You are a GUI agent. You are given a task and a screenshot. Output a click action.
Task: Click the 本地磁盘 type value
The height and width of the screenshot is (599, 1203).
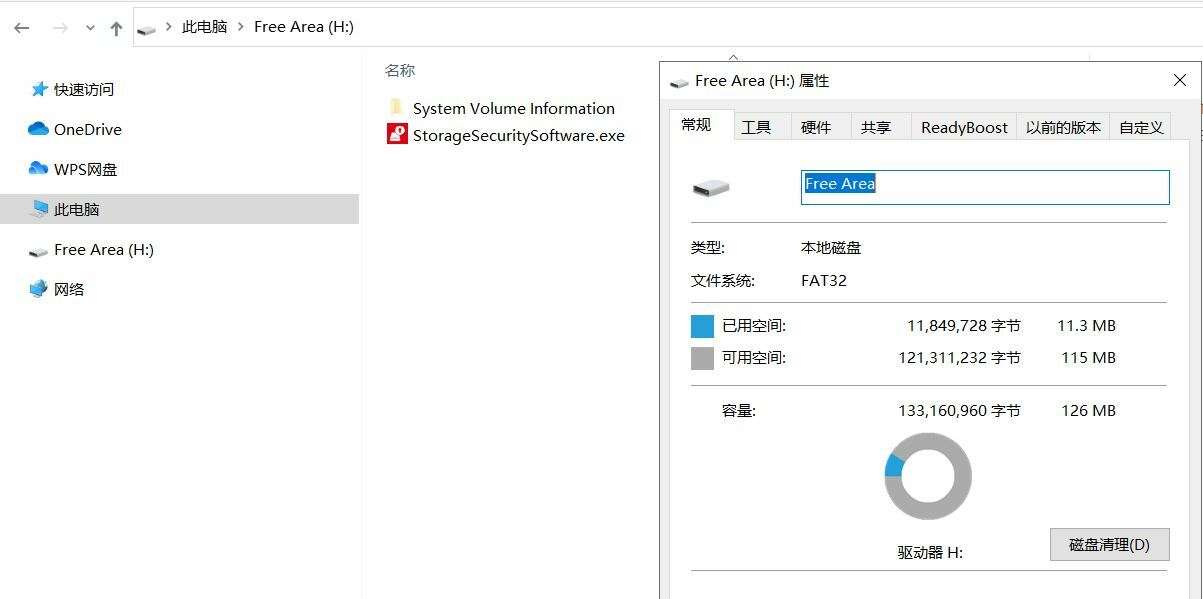coord(831,247)
